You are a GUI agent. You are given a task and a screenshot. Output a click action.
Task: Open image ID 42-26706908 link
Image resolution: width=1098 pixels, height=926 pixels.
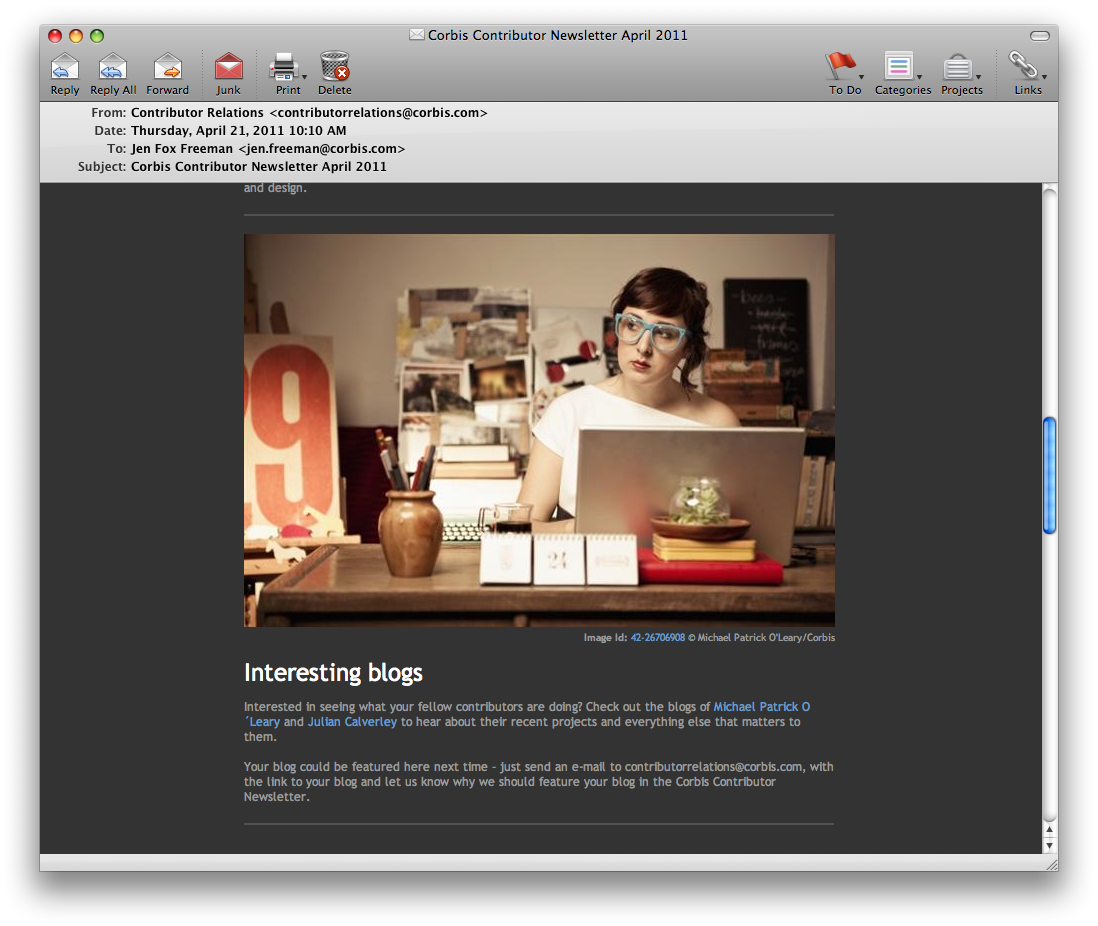click(x=657, y=638)
